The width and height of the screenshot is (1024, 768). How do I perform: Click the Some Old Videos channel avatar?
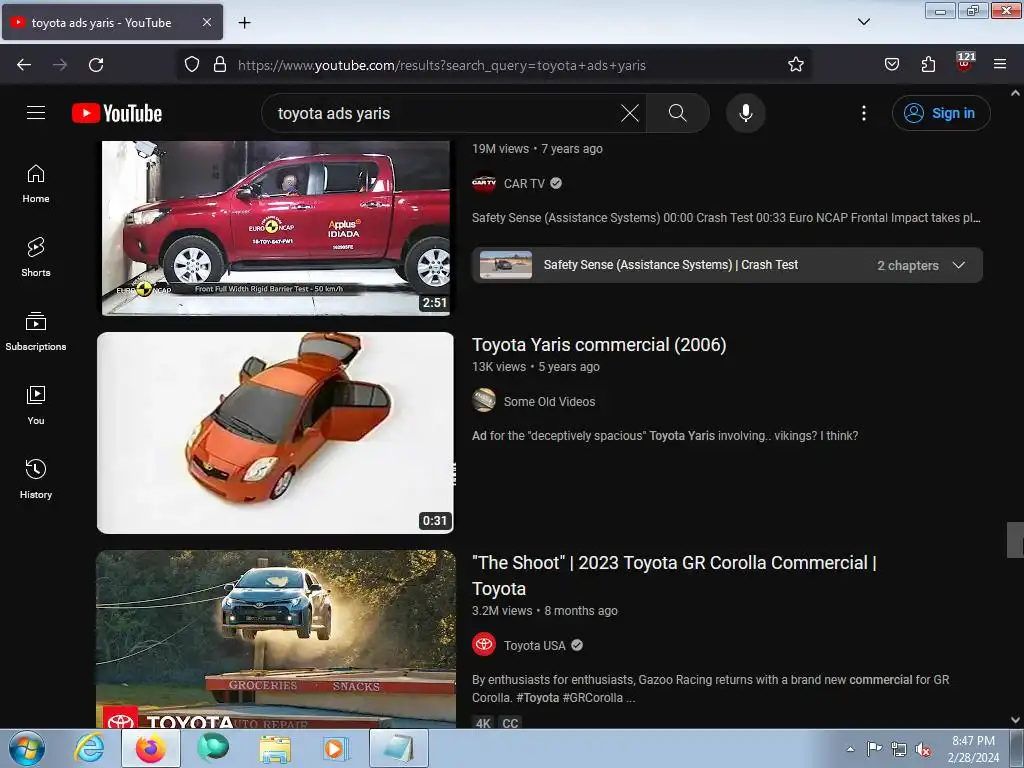pyautogui.click(x=484, y=400)
